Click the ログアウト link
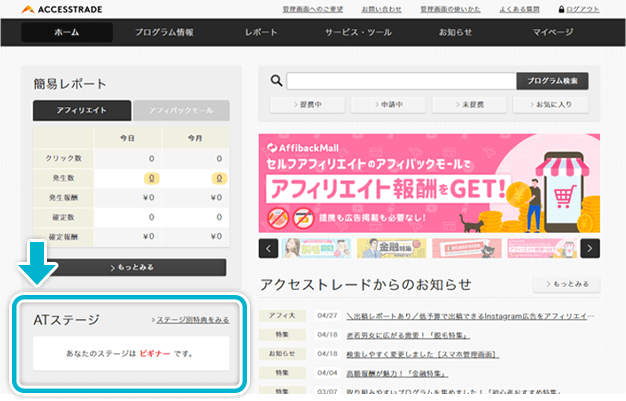The image size is (626, 401). 582,9
